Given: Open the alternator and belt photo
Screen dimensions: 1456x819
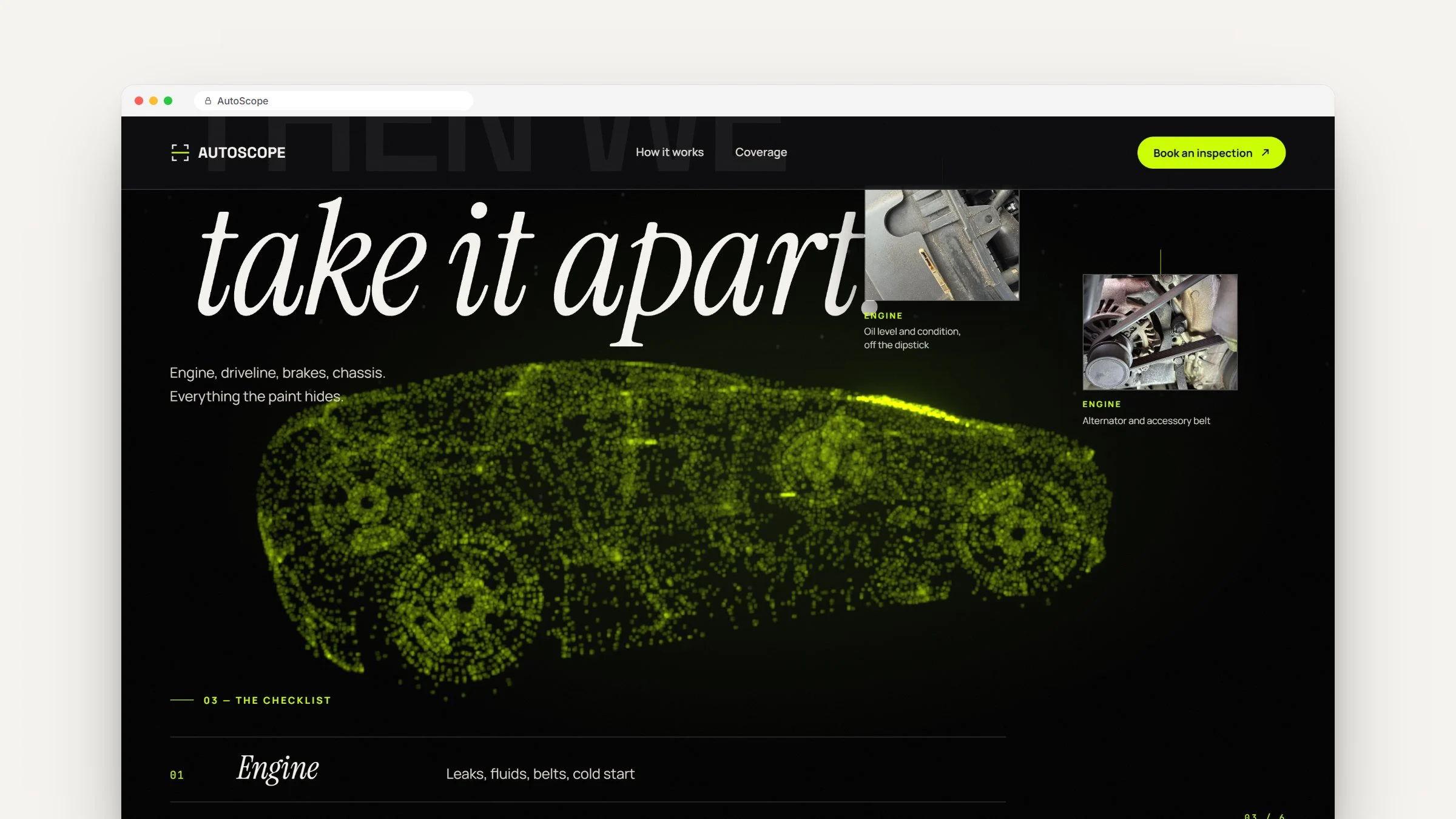Looking at the screenshot, I should pyautogui.click(x=1160, y=332).
